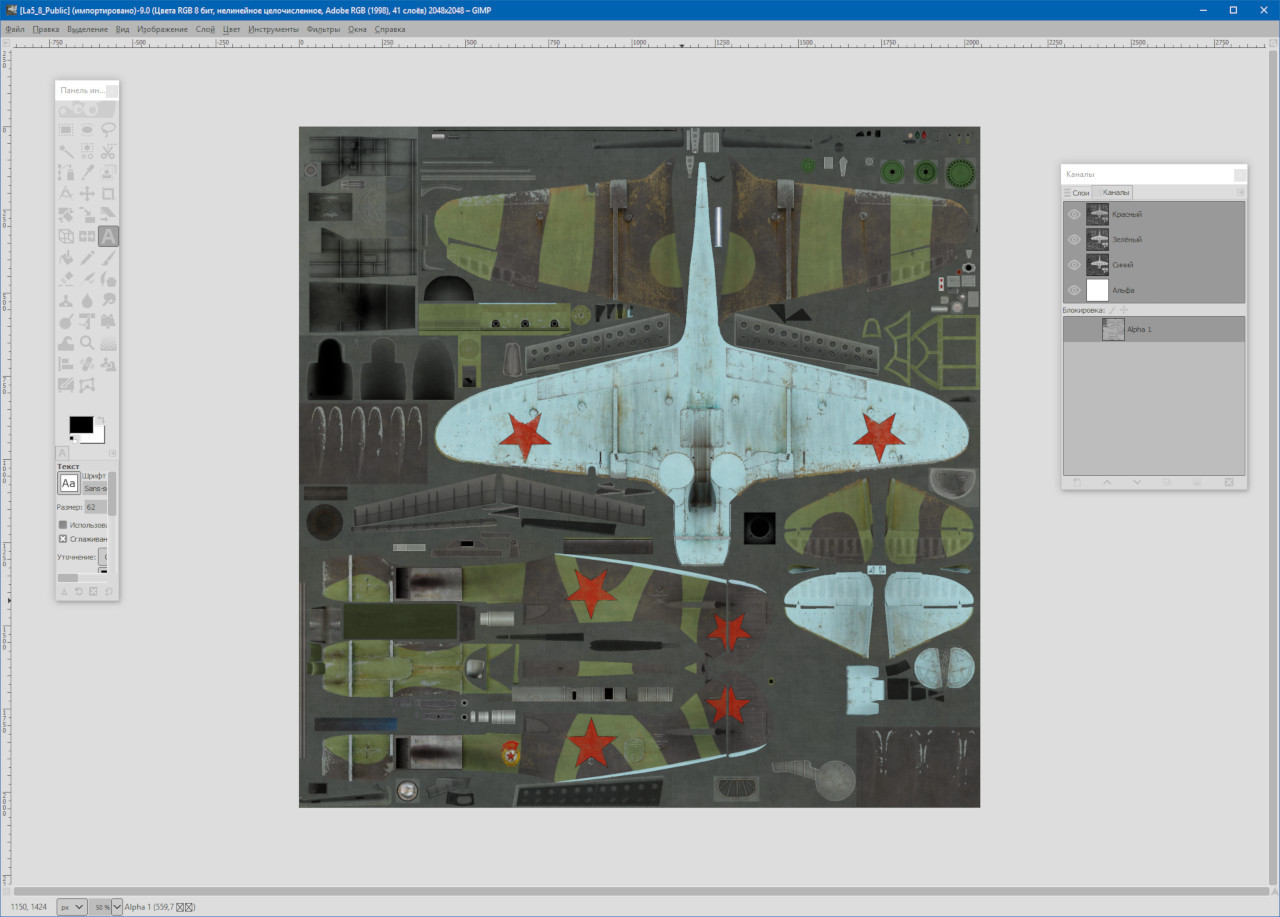Switch to the Слои tab

click(x=1078, y=193)
